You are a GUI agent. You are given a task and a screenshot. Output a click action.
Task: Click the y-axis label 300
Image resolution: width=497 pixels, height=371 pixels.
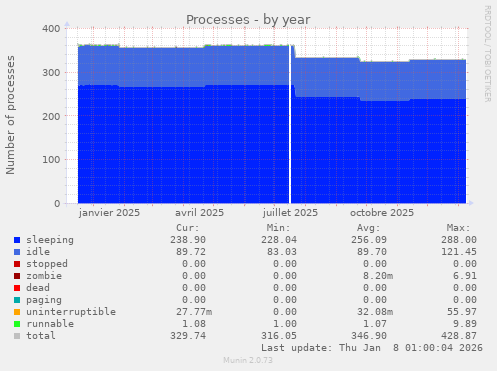coord(51,73)
